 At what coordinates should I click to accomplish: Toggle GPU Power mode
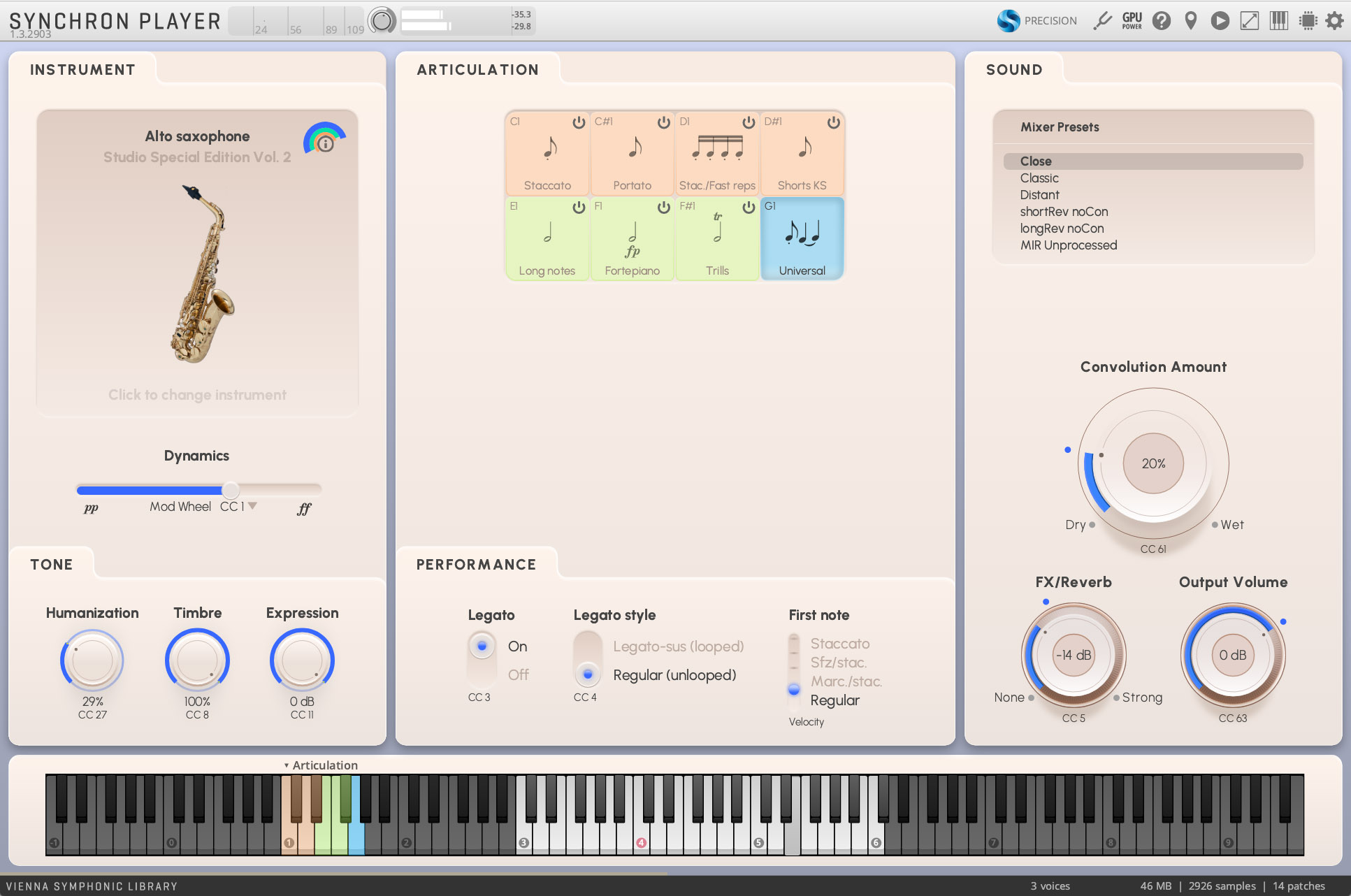tap(1132, 21)
